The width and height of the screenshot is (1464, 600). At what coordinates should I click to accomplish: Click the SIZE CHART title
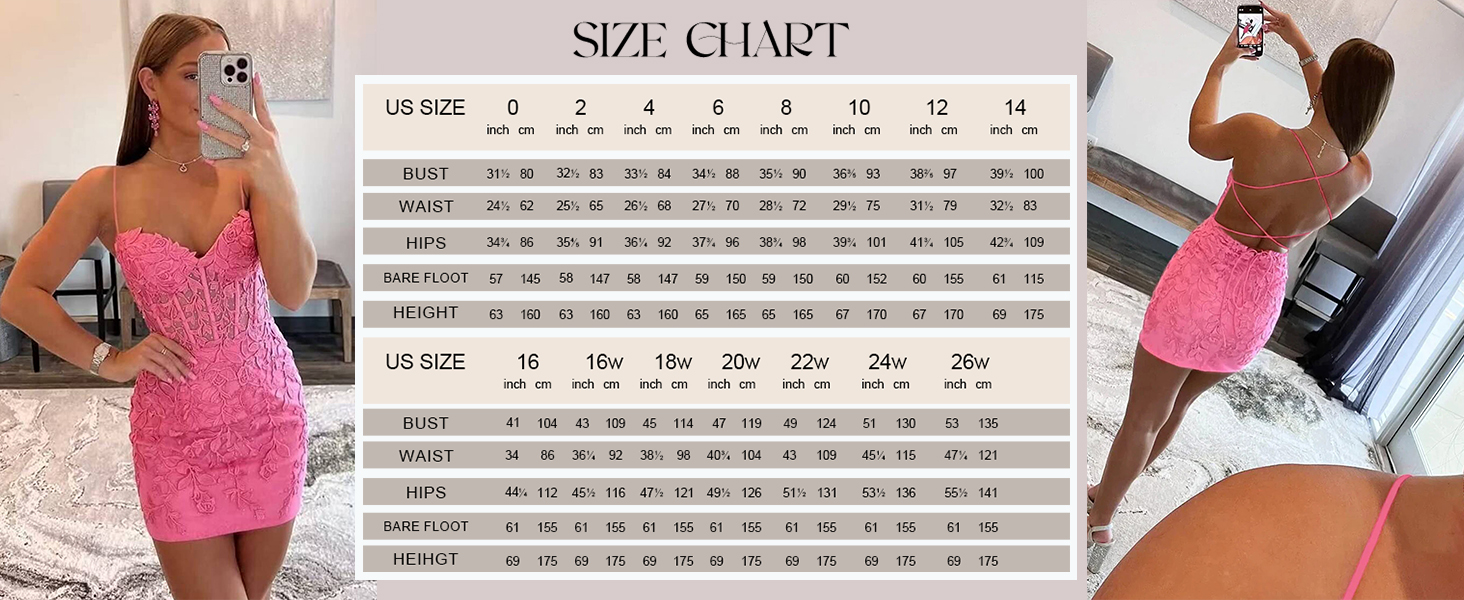pyautogui.click(x=711, y=40)
